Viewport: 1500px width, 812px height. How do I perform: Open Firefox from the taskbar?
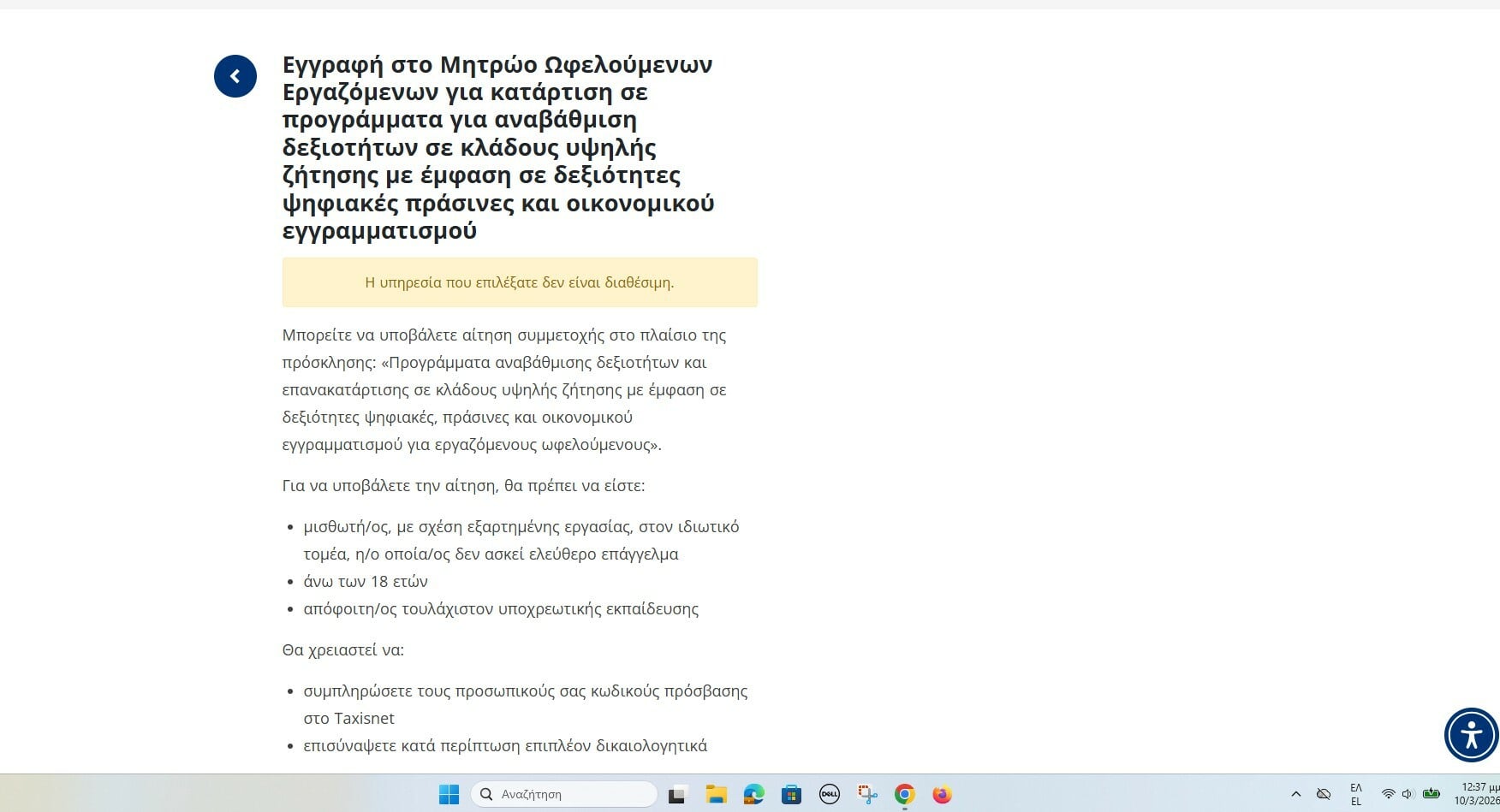(x=943, y=795)
